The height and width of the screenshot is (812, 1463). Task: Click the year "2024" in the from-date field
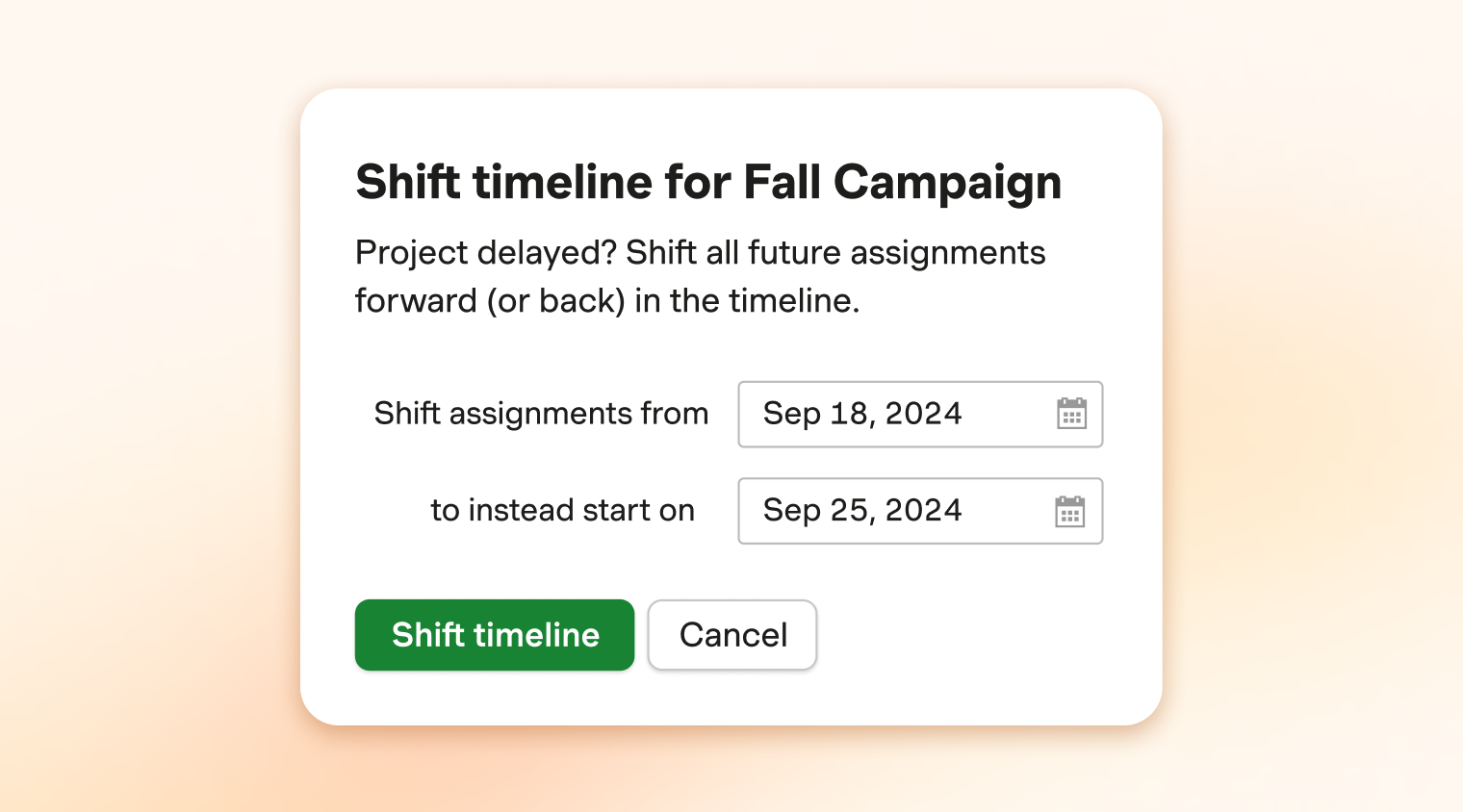(923, 414)
